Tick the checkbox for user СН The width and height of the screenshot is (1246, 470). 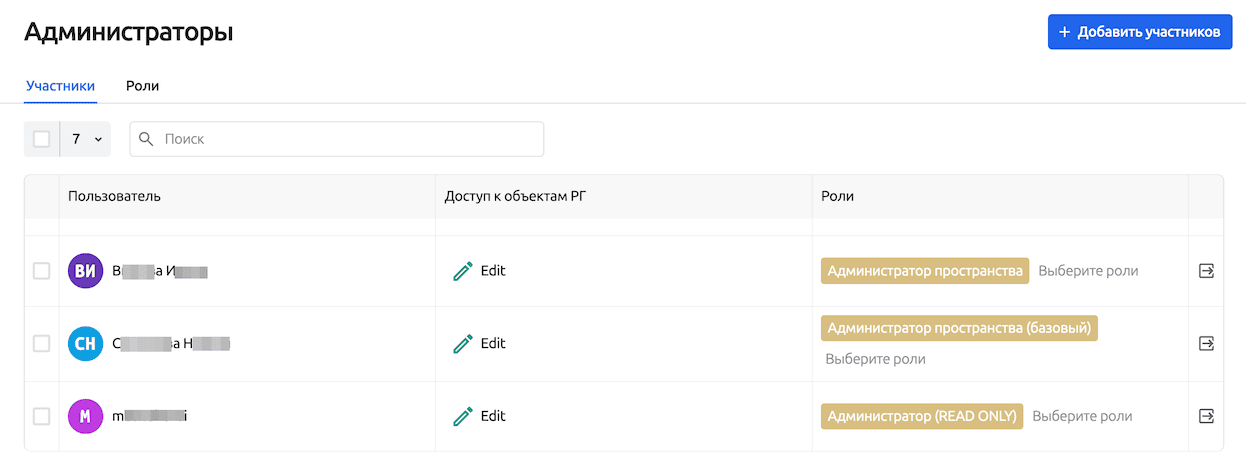pyautogui.click(x=42, y=344)
